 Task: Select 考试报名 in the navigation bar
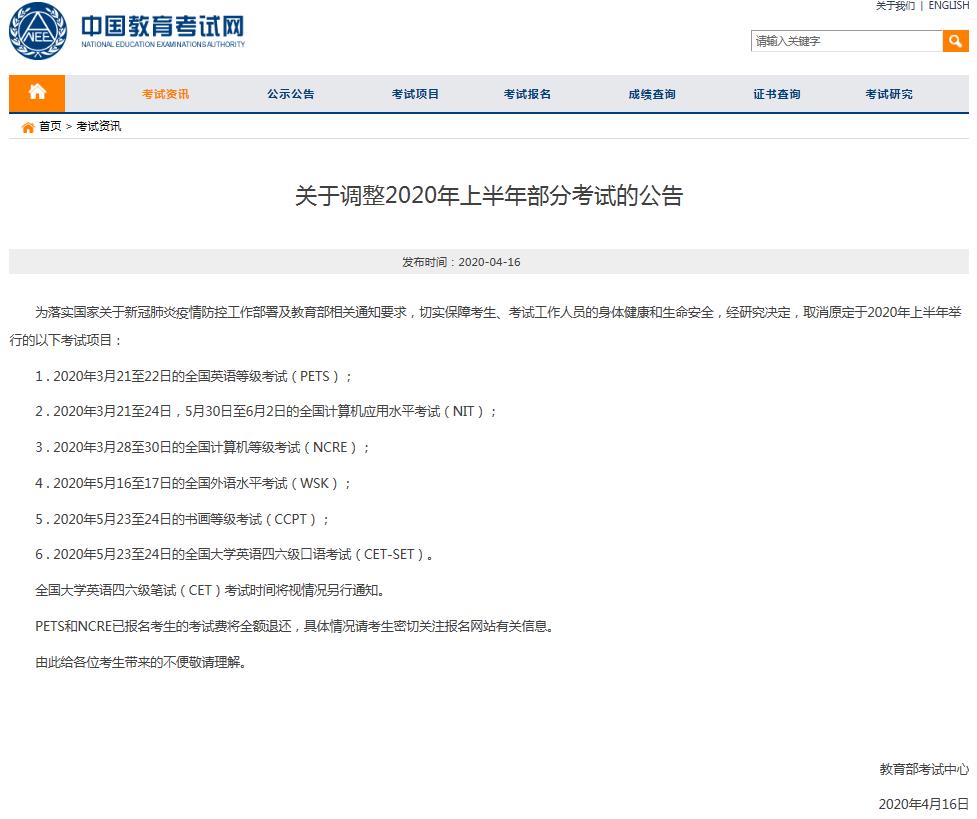[527, 94]
